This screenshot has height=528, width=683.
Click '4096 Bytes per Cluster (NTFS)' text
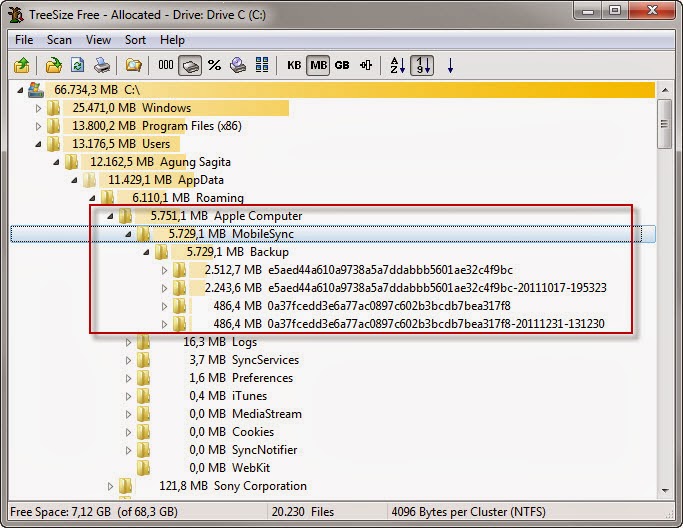[468, 511]
